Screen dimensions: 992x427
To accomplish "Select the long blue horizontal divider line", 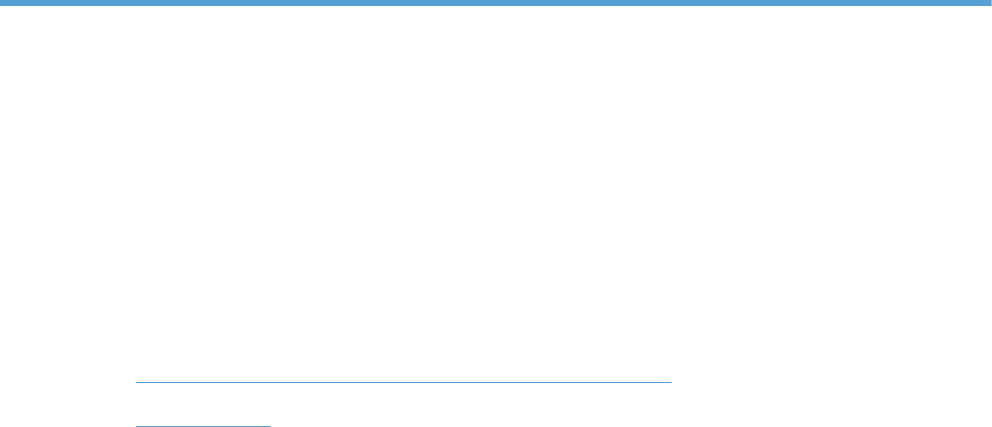I will pos(403,383).
